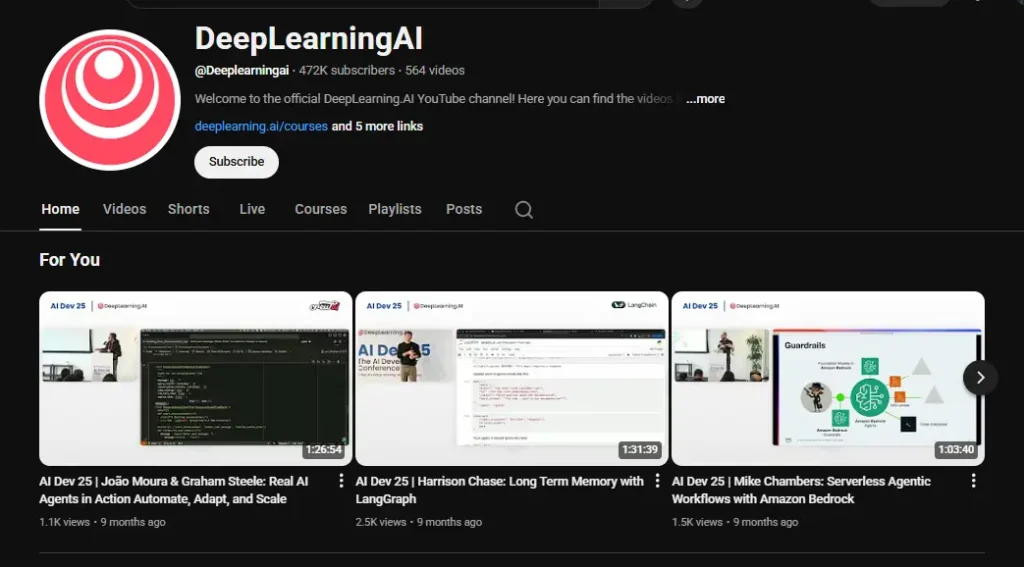Open title 'Long Term Memory with LangGraph'
This screenshot has height=567, width=1024.
[x=500, y=490]
